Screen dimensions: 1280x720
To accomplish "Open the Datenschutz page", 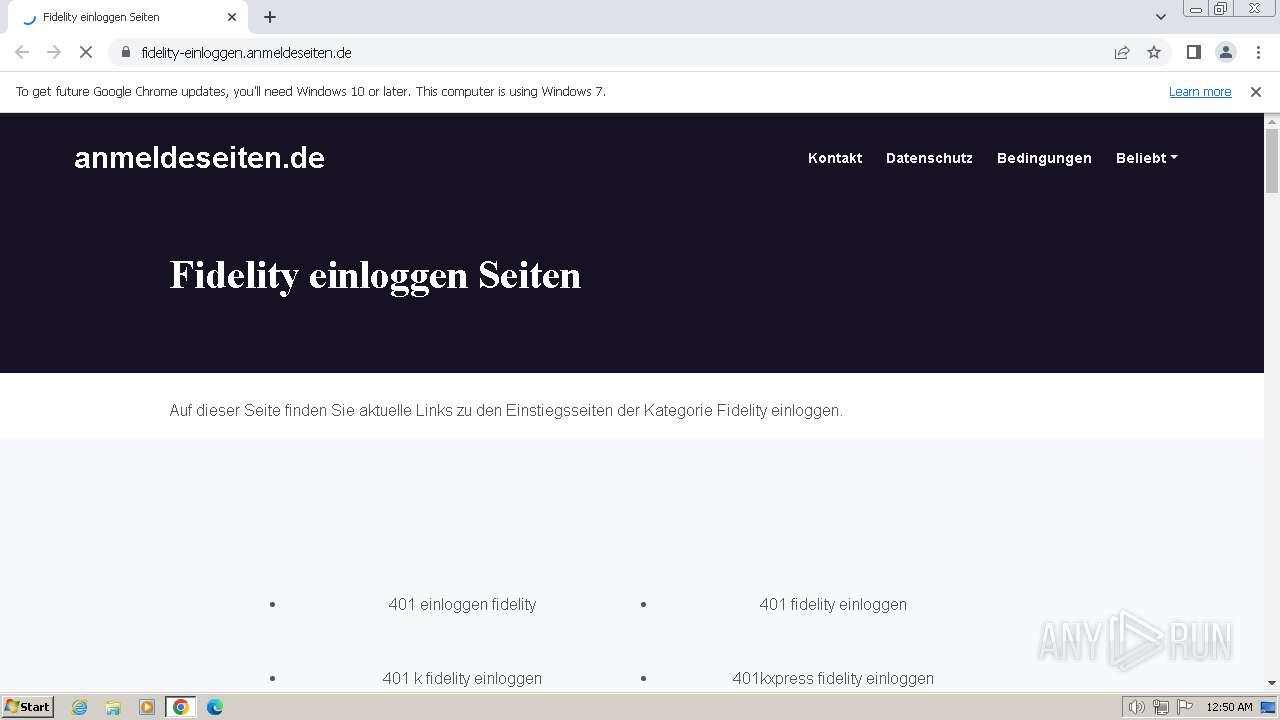I will coord(929,158).
